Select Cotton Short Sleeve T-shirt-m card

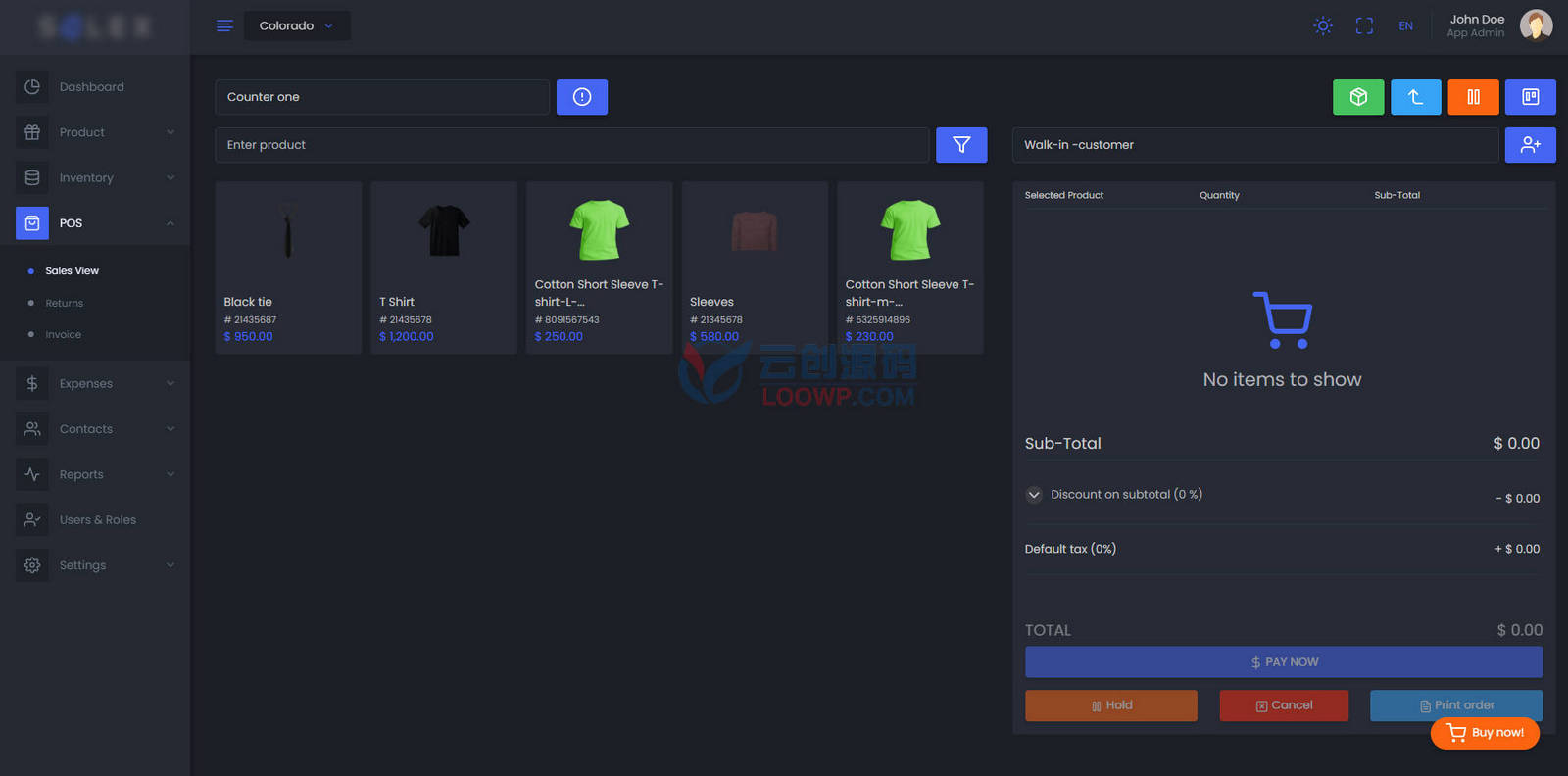tap(910, 267)
